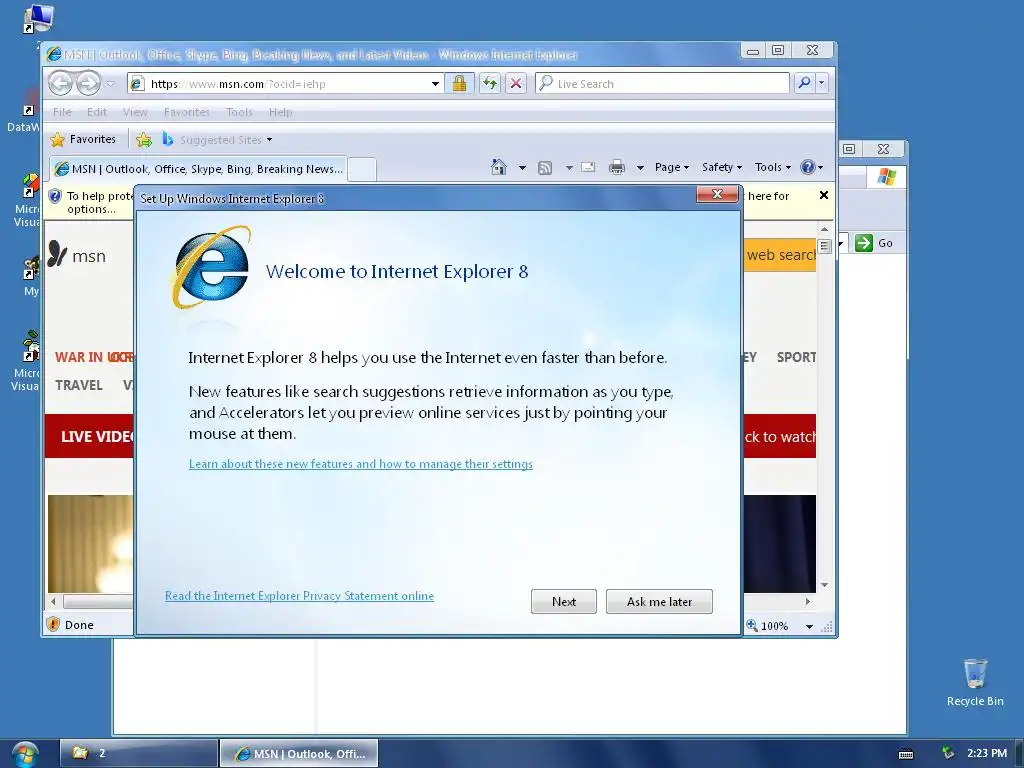1024x768 pixels.
Task: Open the View menu
Action: tap(135, 112)
